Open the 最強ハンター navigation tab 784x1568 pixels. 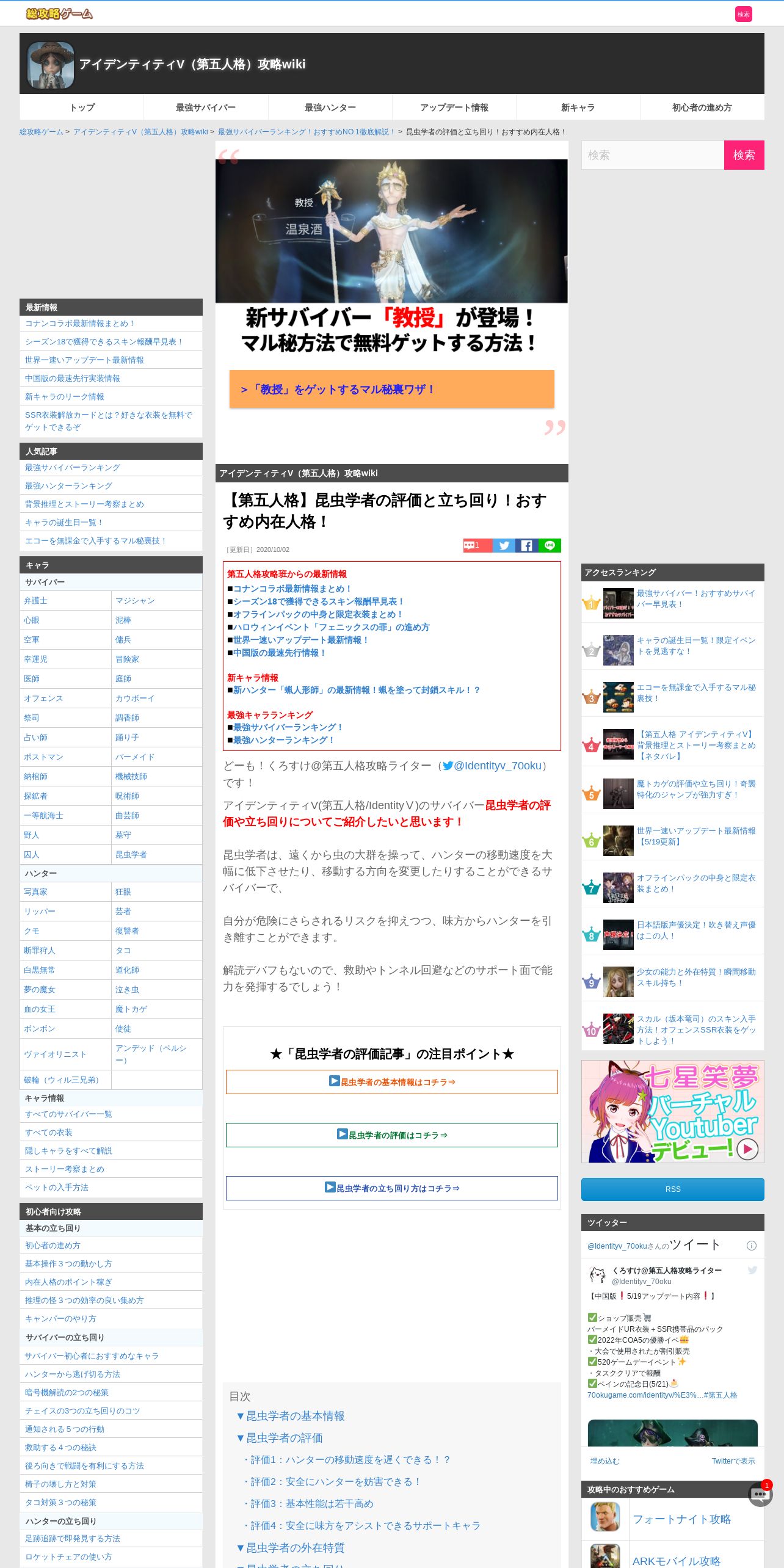pyautogui.click(x=330, y=107)
